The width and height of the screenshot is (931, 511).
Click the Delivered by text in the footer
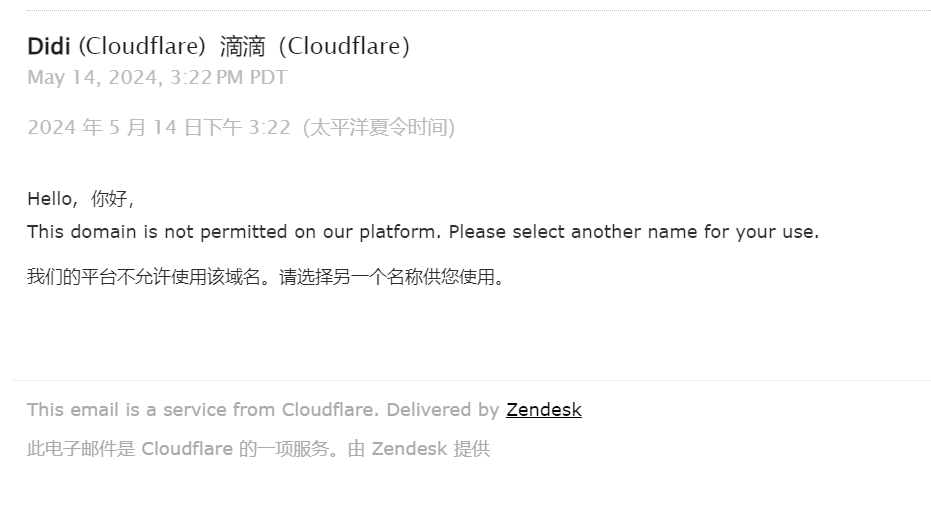click(x=442, y=410)
